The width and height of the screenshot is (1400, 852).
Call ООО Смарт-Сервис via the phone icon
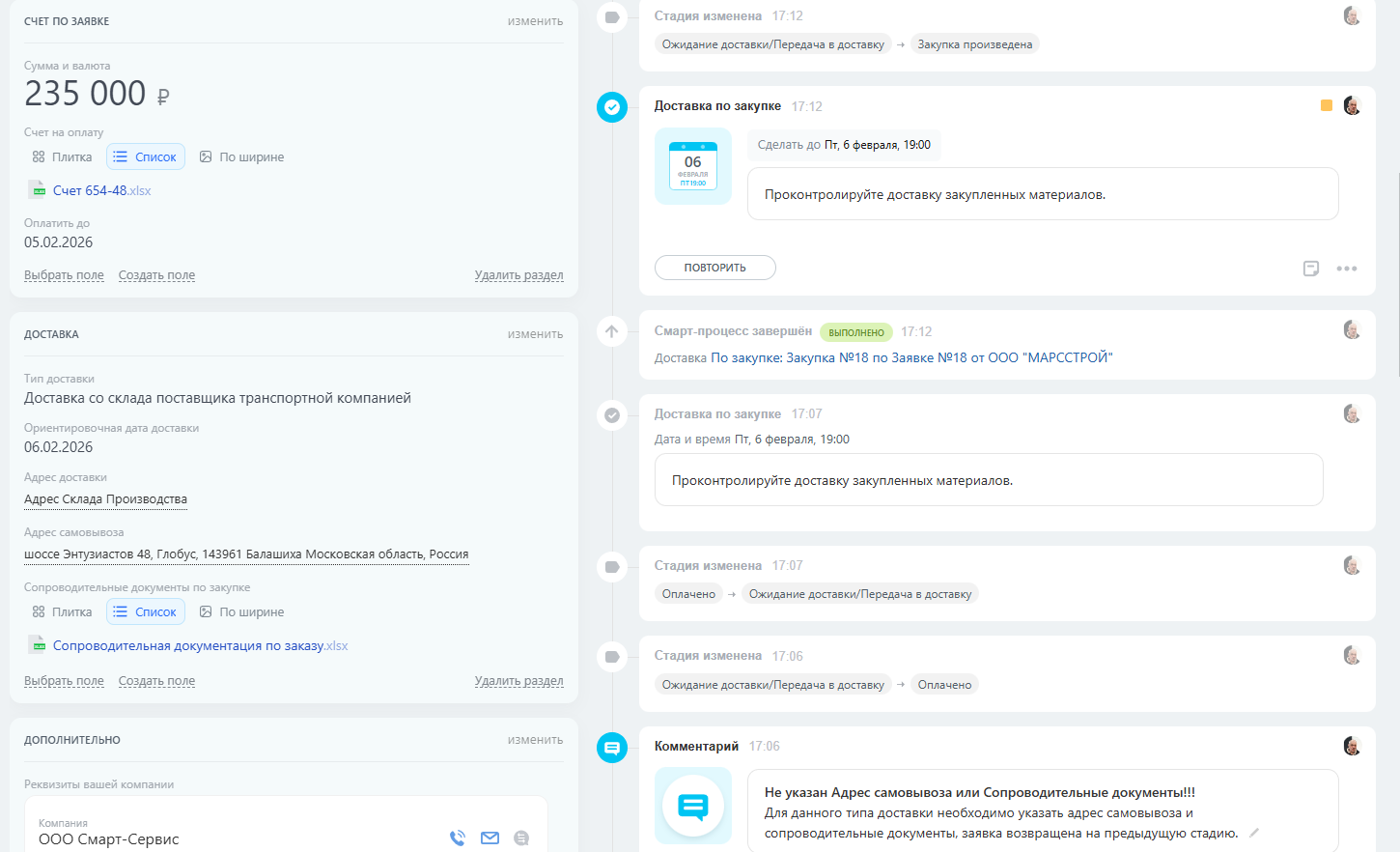[x=458, y=838]
